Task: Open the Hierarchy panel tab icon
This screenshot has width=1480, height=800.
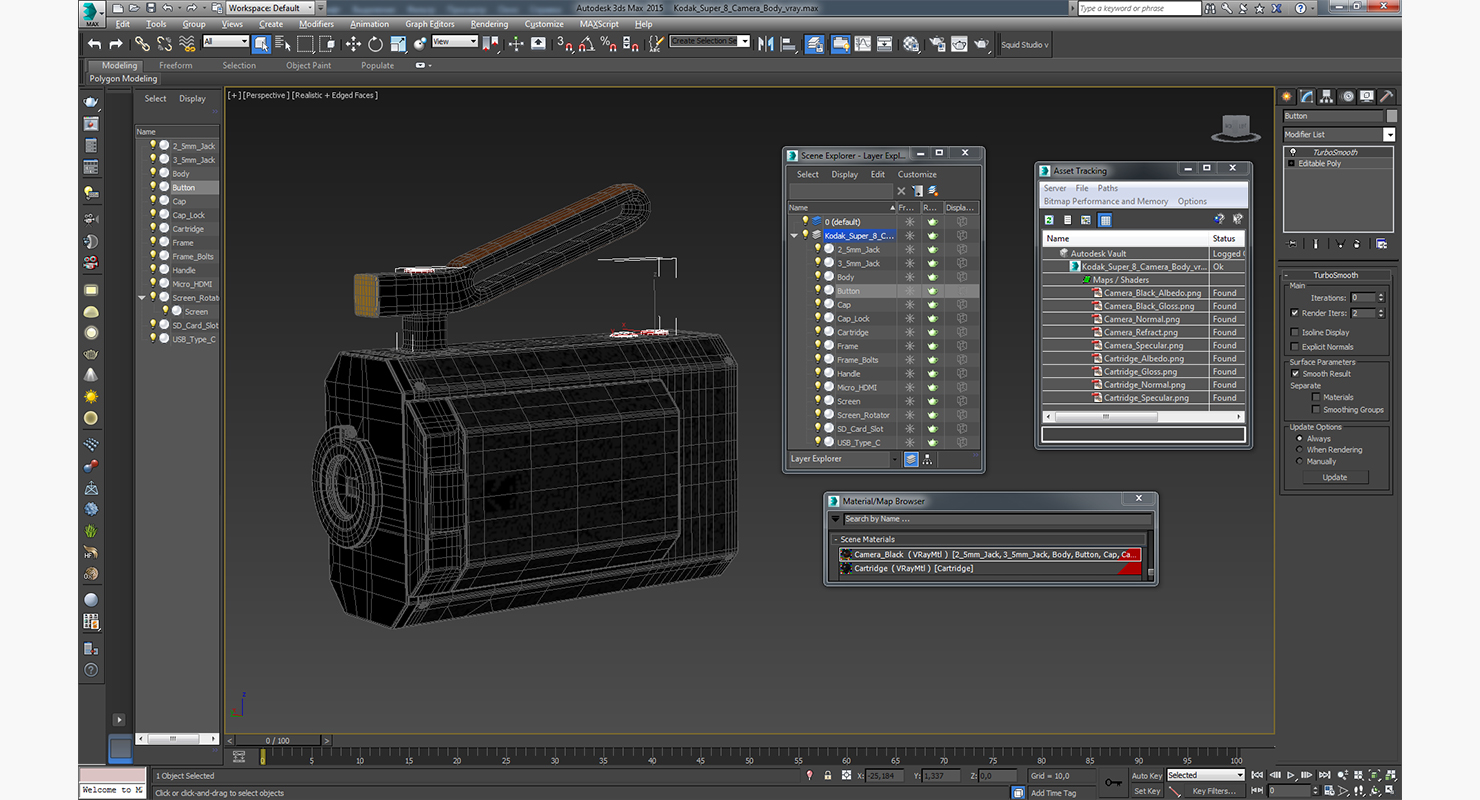Action: [1327, 96]
